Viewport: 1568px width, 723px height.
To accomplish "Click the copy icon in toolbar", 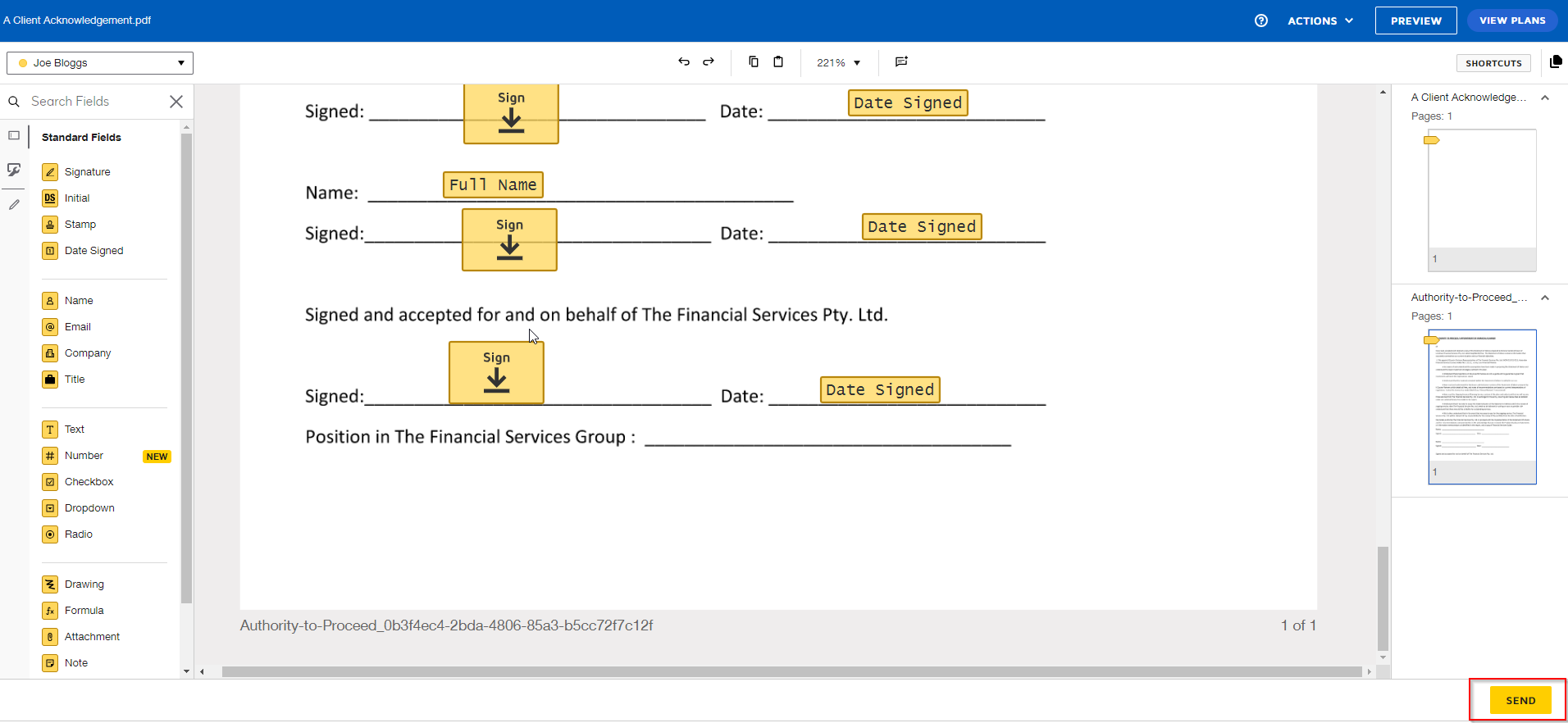I will coord(753,62).
